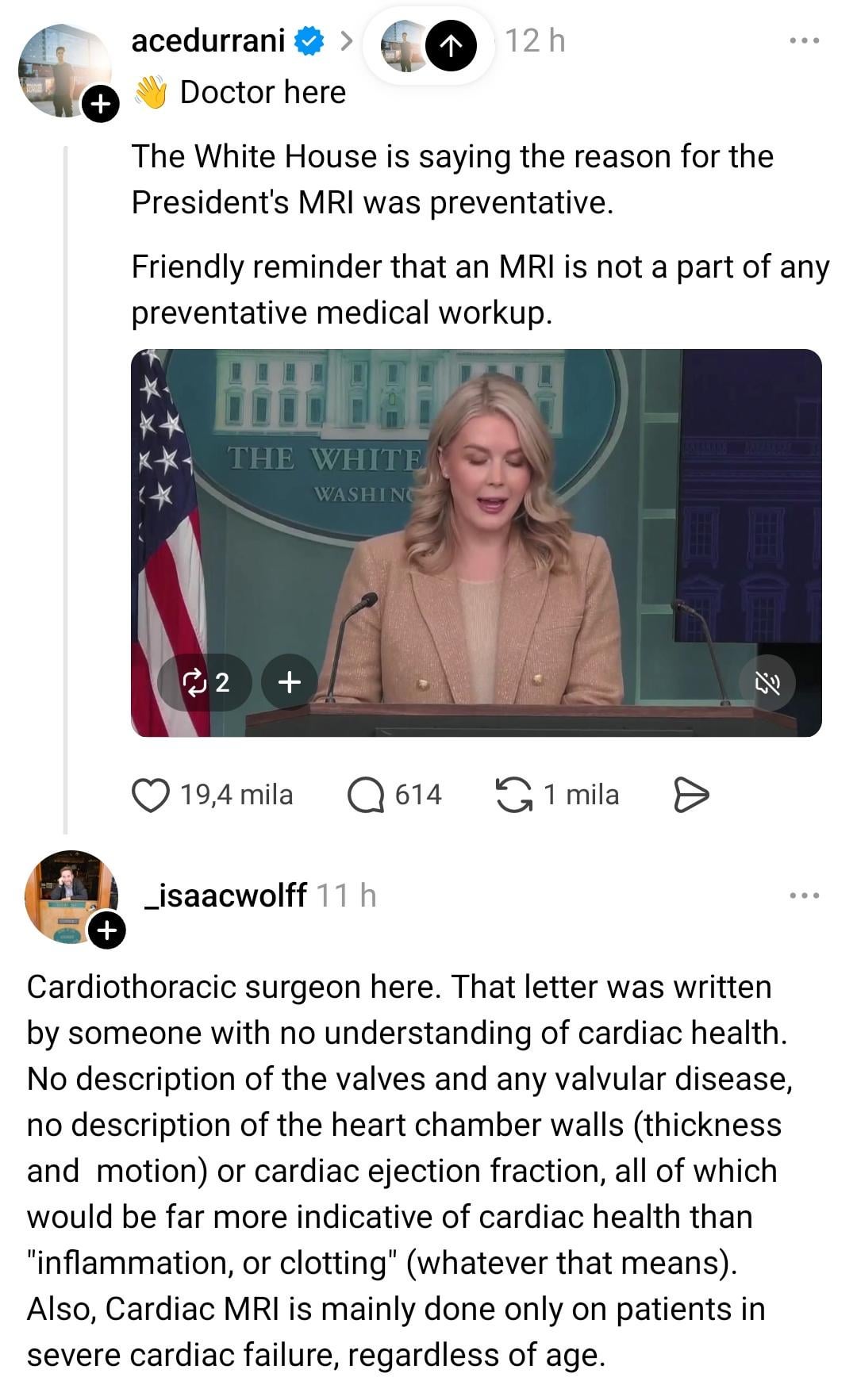Open more options for _isaacwolff's reply
857x1400 pixels.
coord(804,896)
